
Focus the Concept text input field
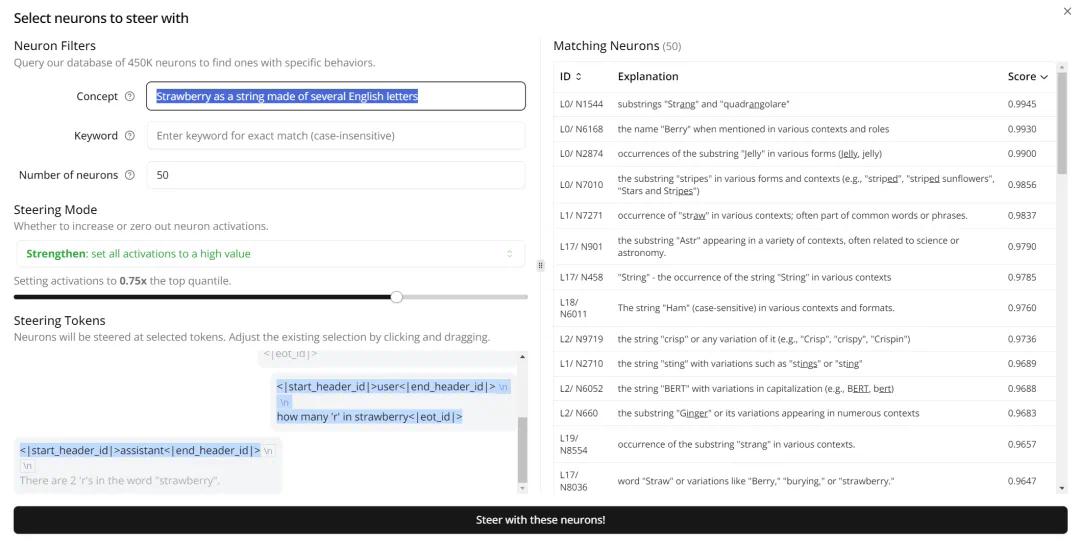point(336,96)
